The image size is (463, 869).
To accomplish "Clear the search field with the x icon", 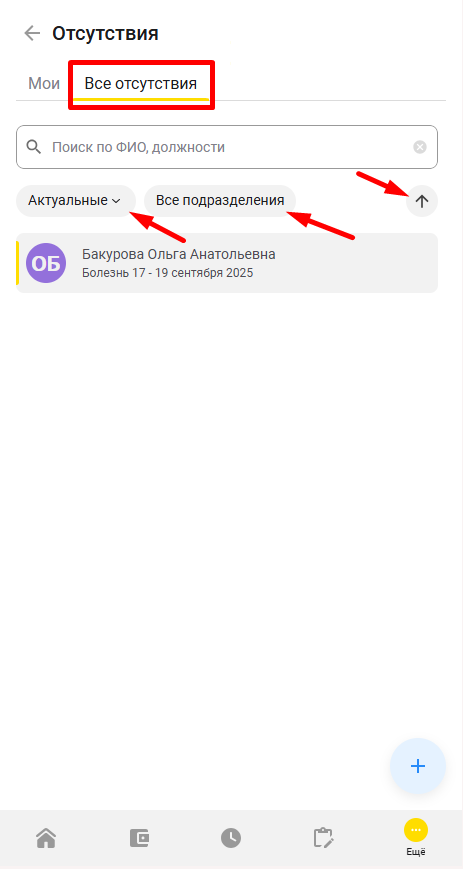I will (420, 147).
